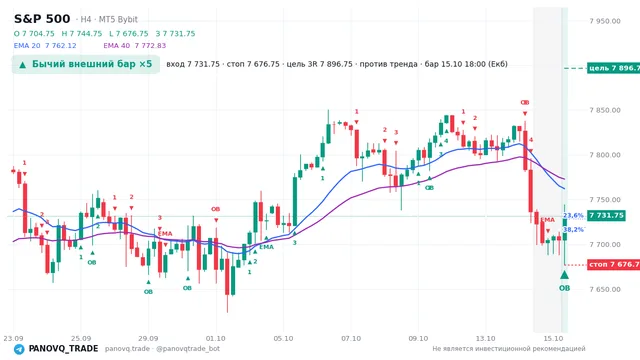The image size is (640, 360).
Task: Click the 25.09 date label
Action: (x=81, y=338)
